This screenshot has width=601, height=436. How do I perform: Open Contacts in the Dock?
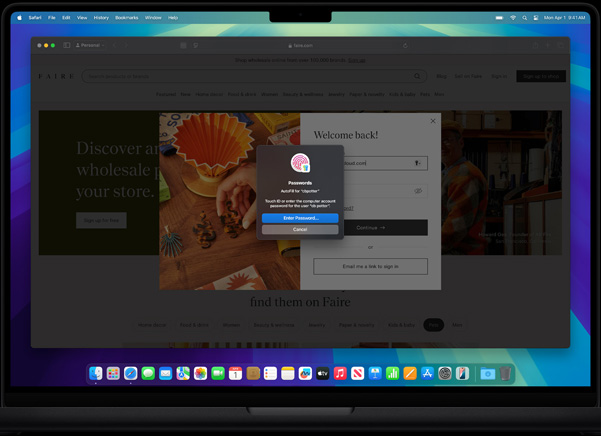tap(253, 373)
